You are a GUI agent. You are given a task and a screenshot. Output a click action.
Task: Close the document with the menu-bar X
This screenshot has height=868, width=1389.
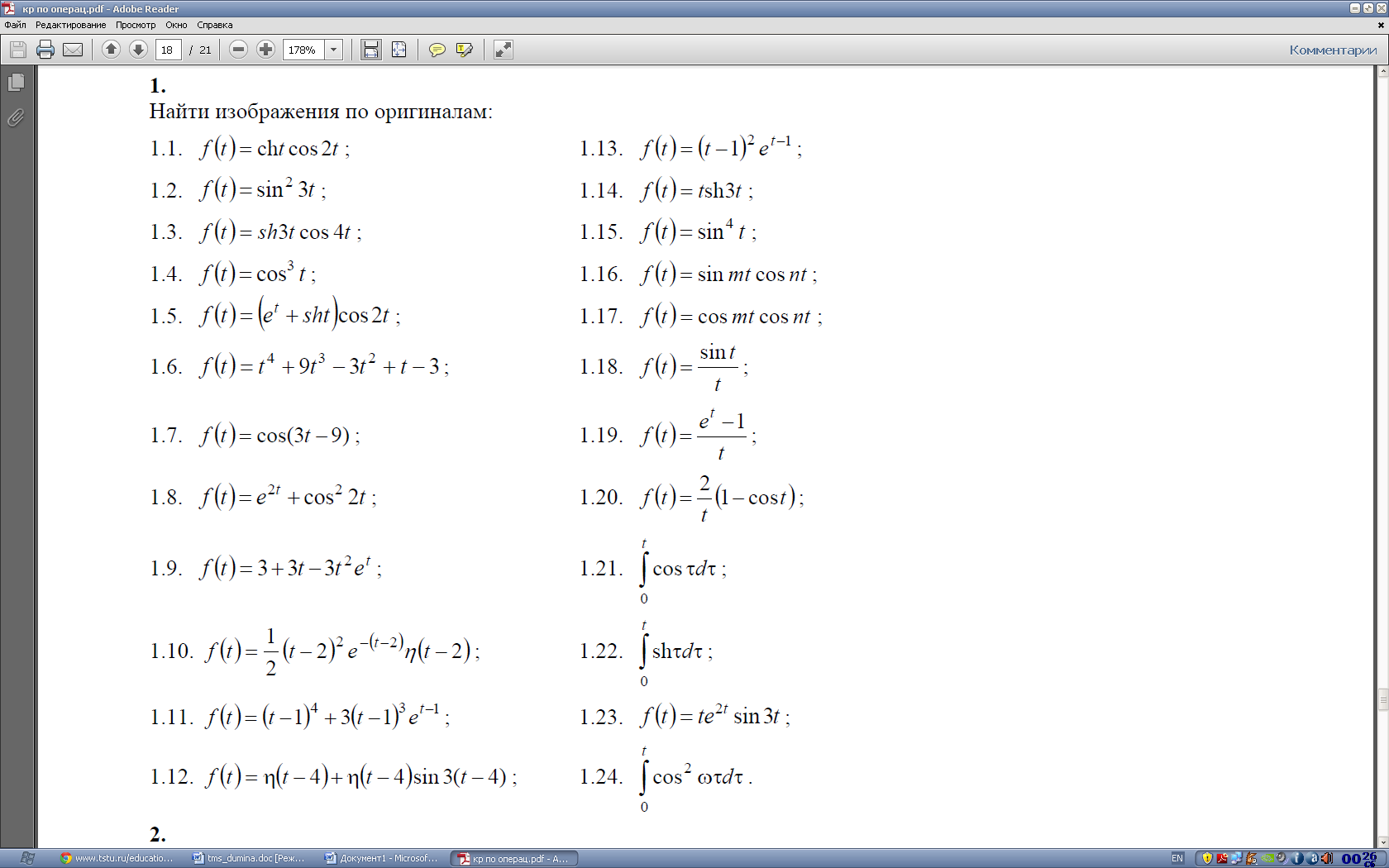1381,25
